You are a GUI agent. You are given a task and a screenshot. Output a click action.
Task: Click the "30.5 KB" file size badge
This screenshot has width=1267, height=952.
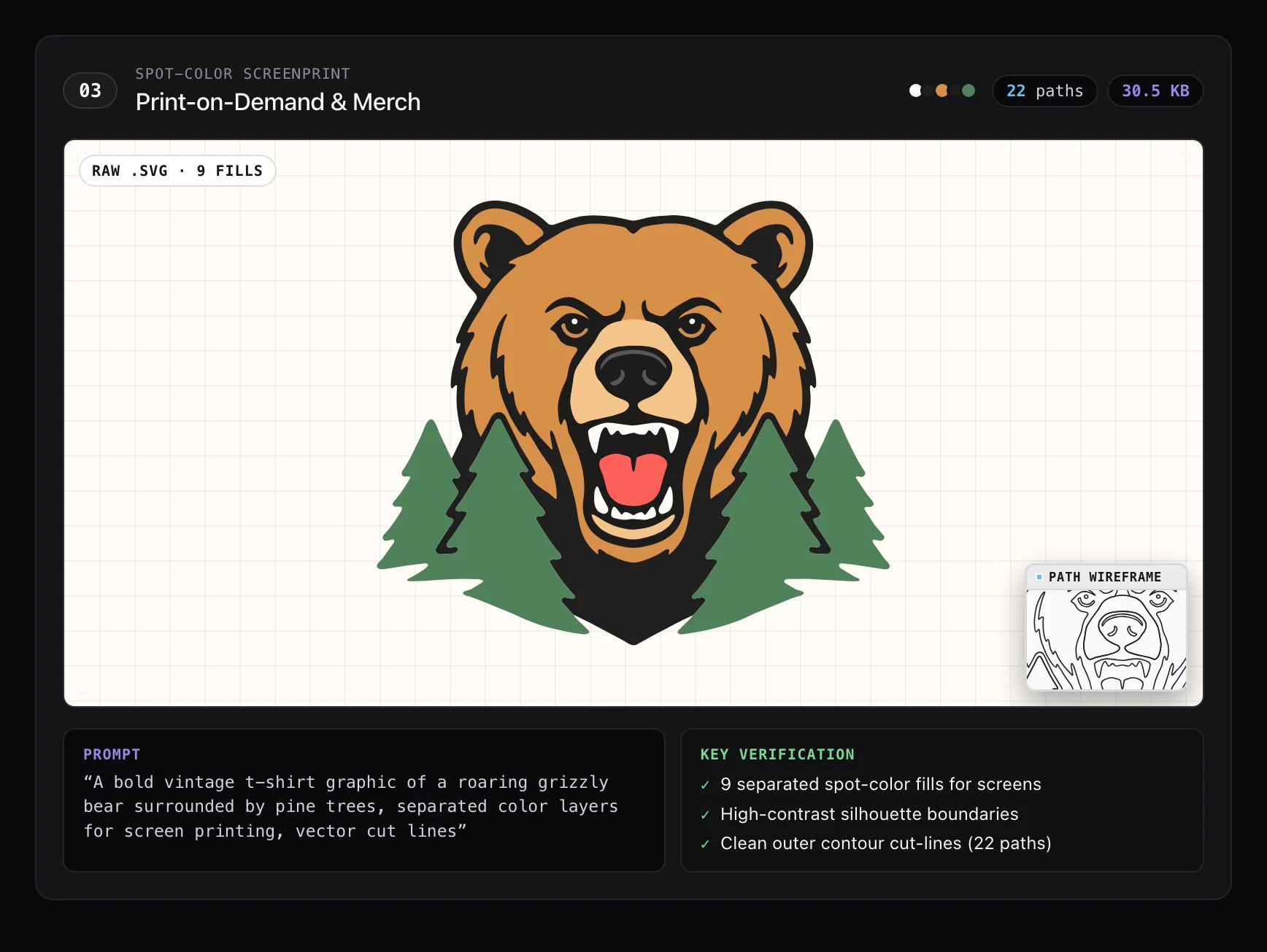click(1155, 91)
